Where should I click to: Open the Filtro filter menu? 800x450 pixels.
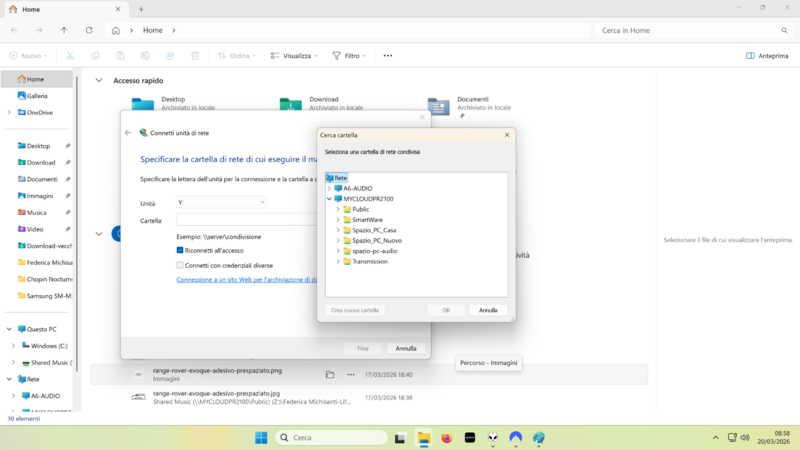click(349, 56)
